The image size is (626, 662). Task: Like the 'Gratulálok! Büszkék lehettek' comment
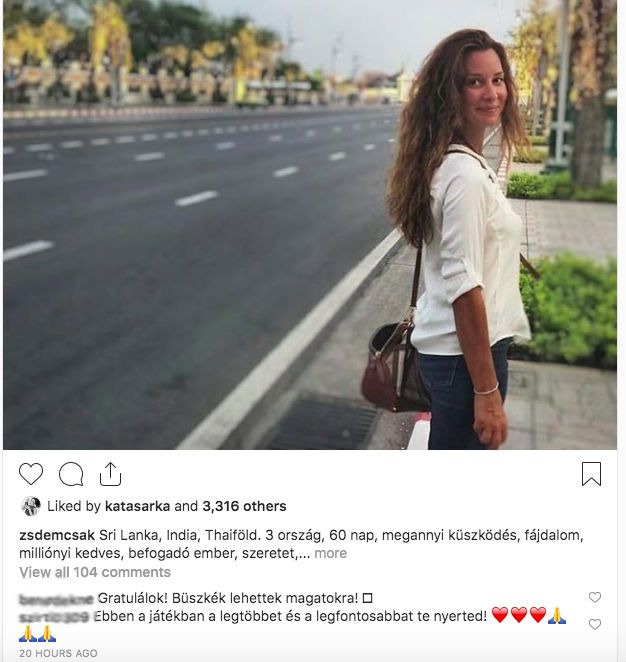(x=595, y=597)
